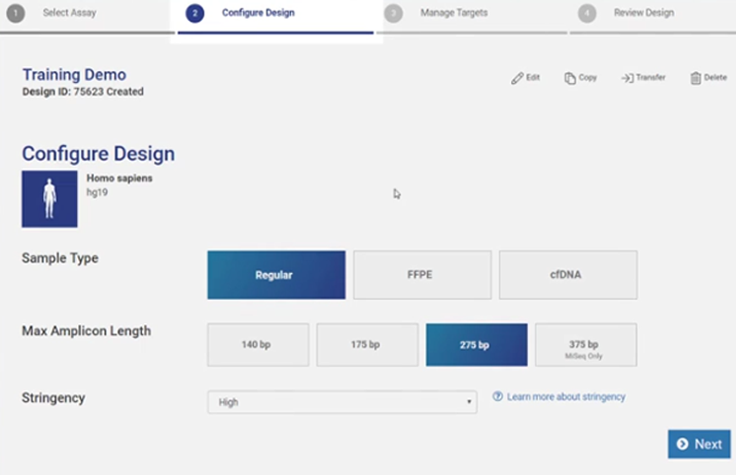Viewport: 736px width, 475px height.
Task: Click step 1 circle for Select Assay
Action: click(14, 14)
